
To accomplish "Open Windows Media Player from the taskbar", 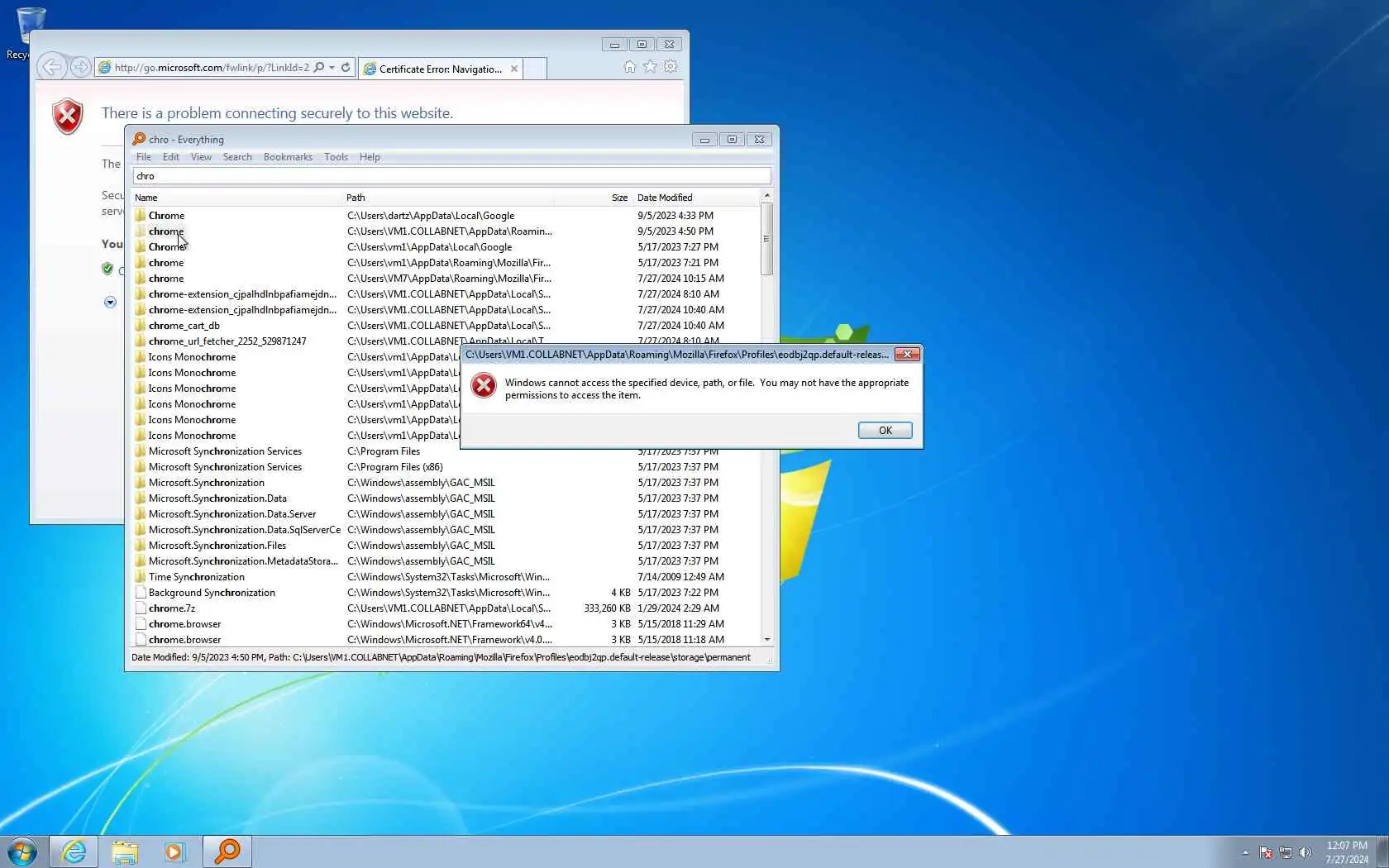I will pos(175,851).
